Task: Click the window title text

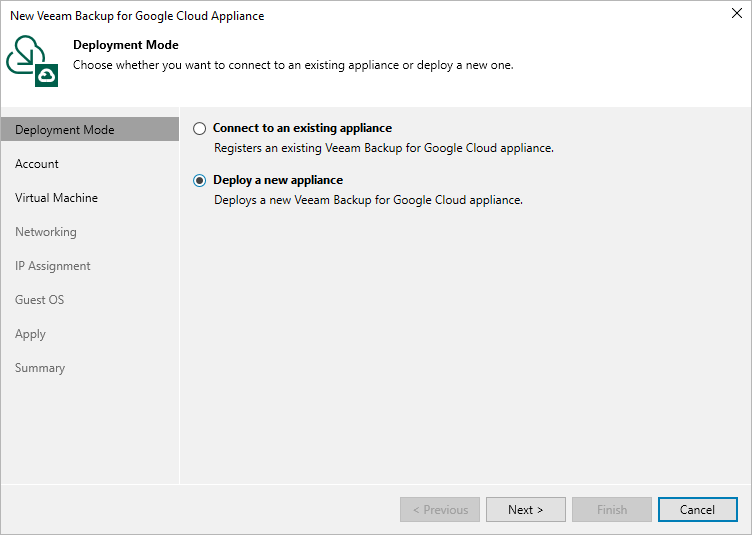Action: [x=137, y=16]
